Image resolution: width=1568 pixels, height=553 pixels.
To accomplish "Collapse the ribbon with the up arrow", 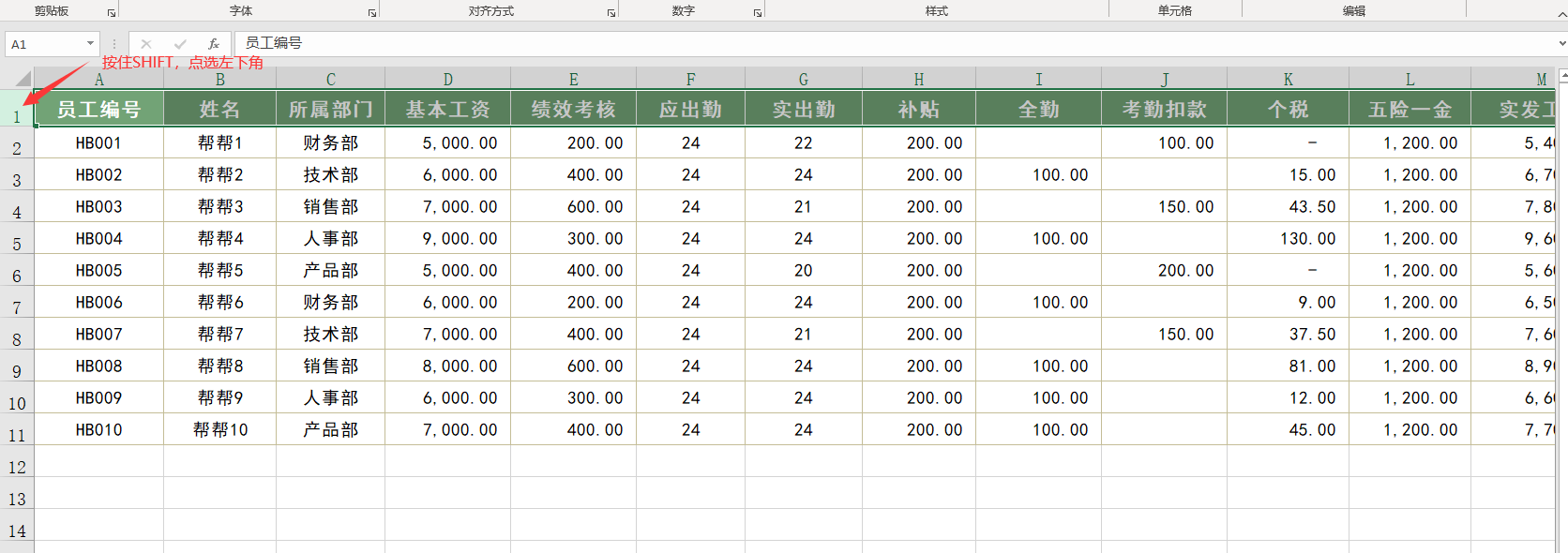I will tap(1561, 13).
